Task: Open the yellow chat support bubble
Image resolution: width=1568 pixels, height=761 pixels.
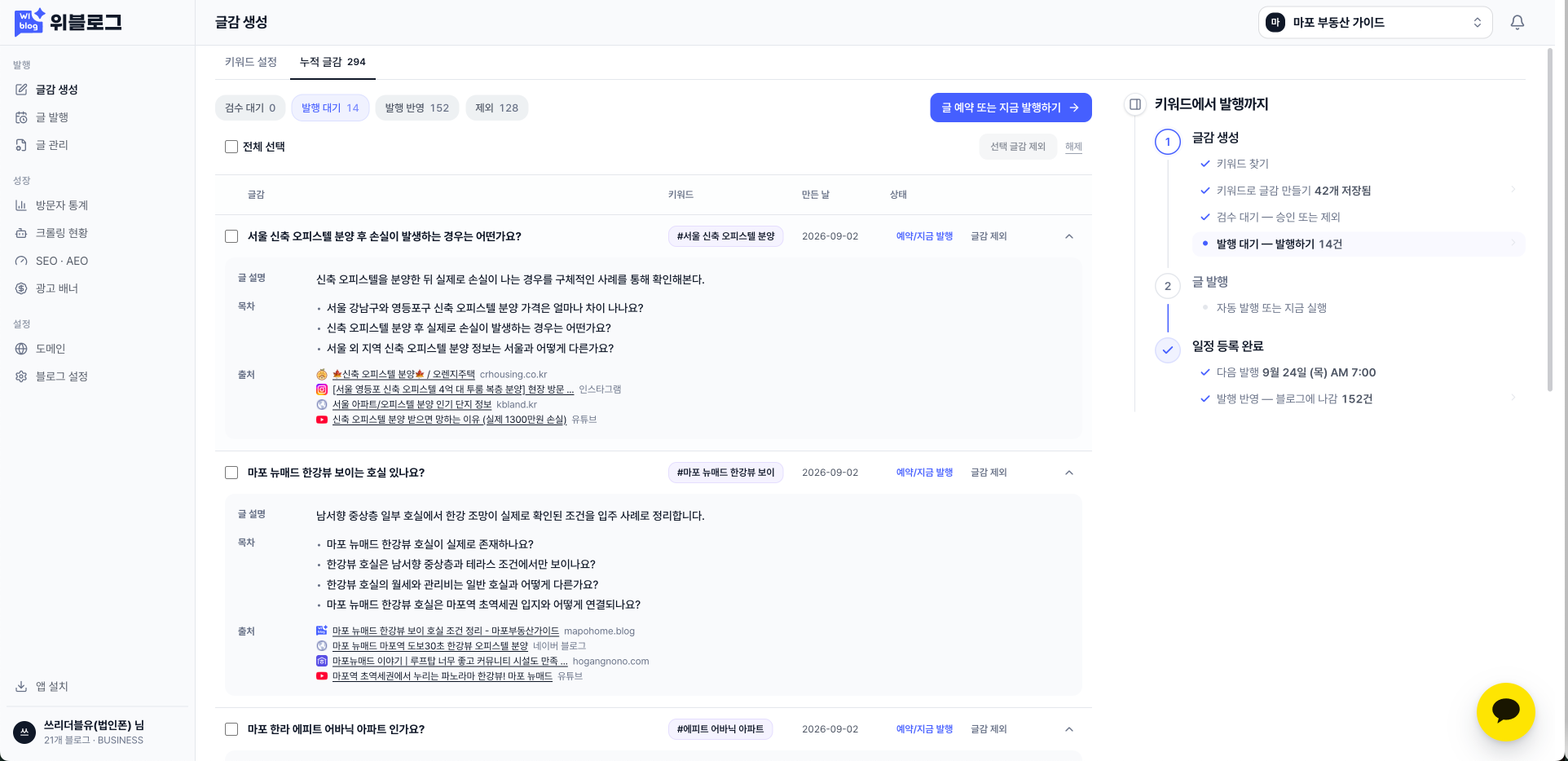Action: pyautogui.click(x=1505, y=711)
